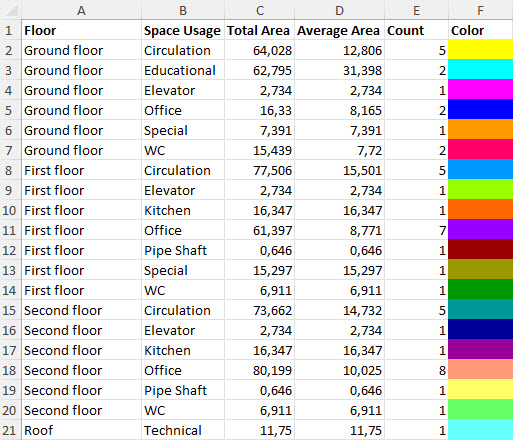Click the pink-red color cell in row 7
Viewport: 513px width, 440px height.
[x=480, y=150]
